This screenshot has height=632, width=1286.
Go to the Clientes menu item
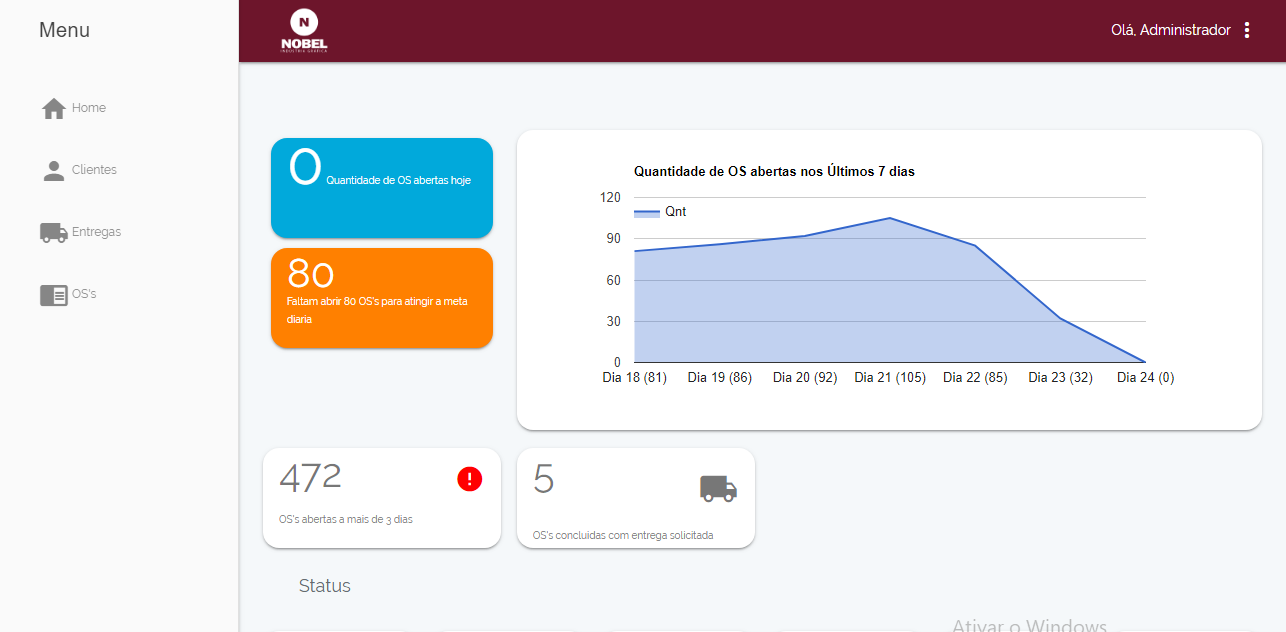pyautogui.click(x=94, y=170)
